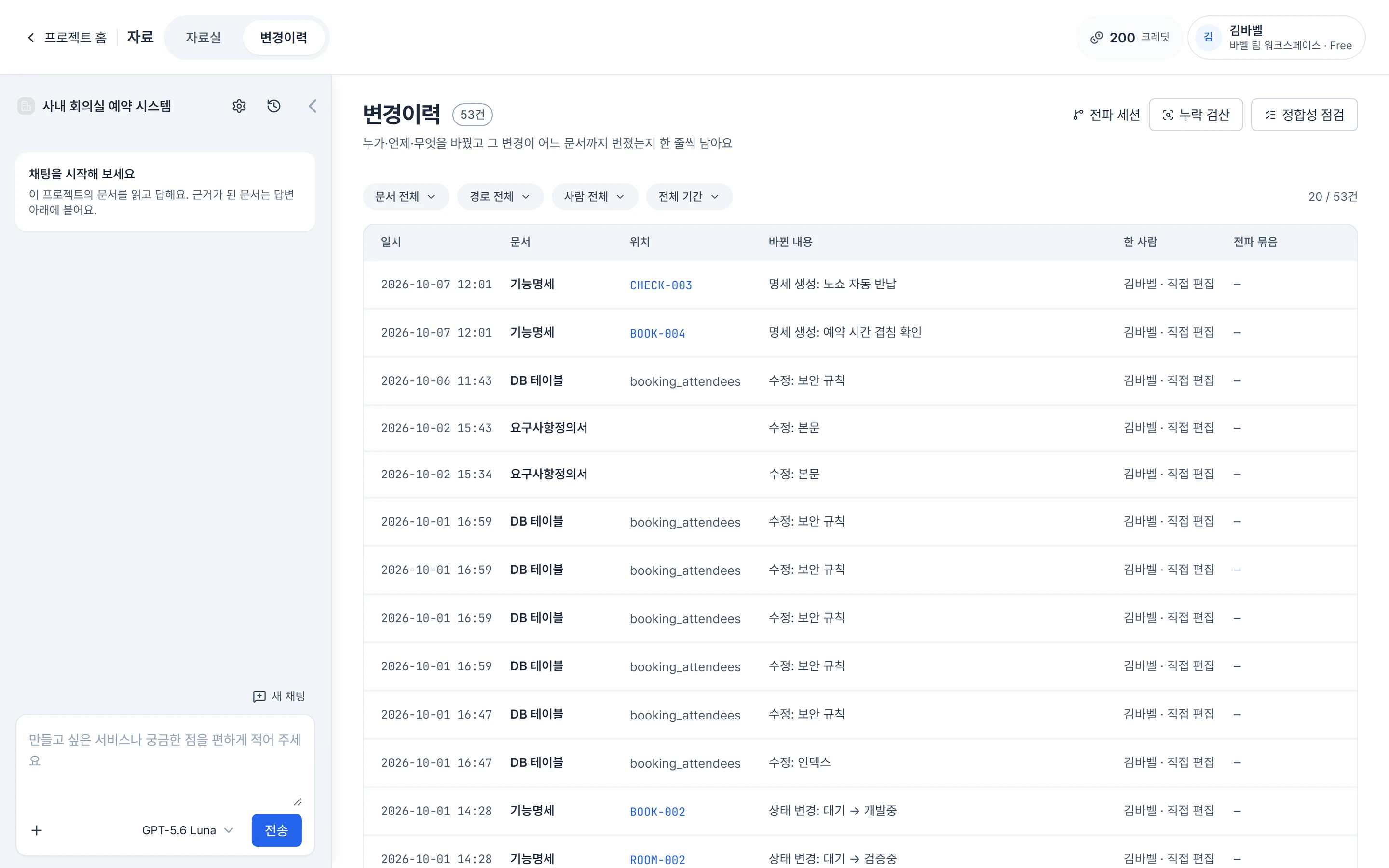Open the 사람 전체 filter dropdown
The width and height of the screenshot is (1389, 868).
click(x=595, y=197)
